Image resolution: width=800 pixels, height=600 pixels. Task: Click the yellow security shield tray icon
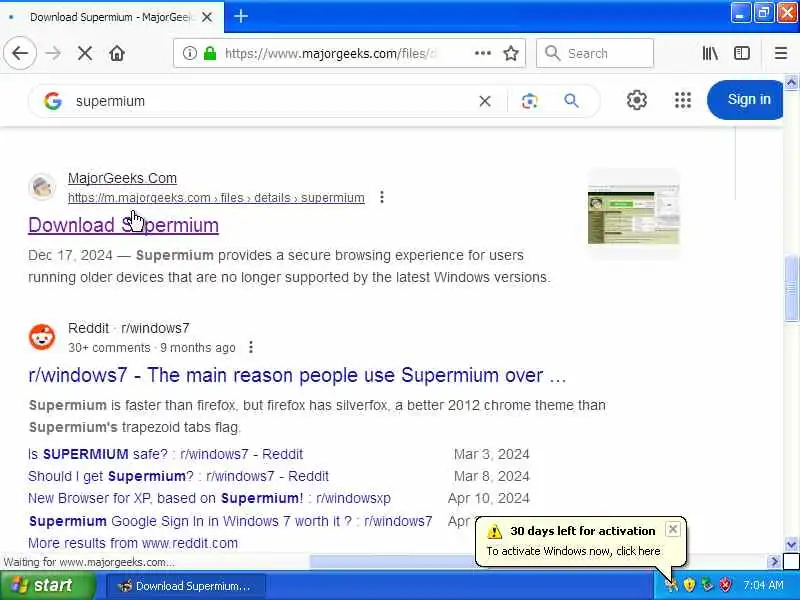point(689,585)
